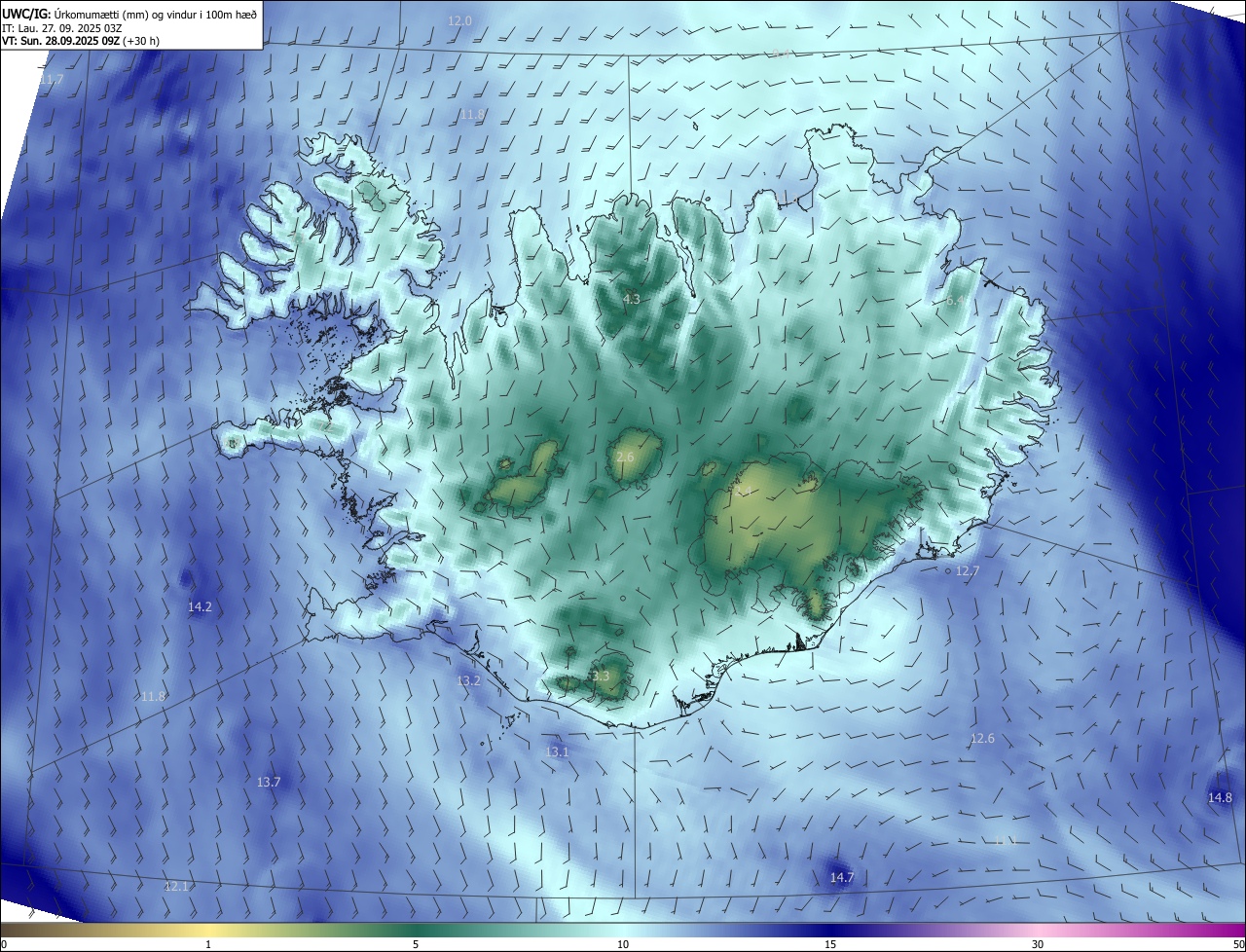The height and width of the screenshot is (952, 1246).
Task: Click the 6.4 value in northeast Iceland
Action: pos(957,301)
